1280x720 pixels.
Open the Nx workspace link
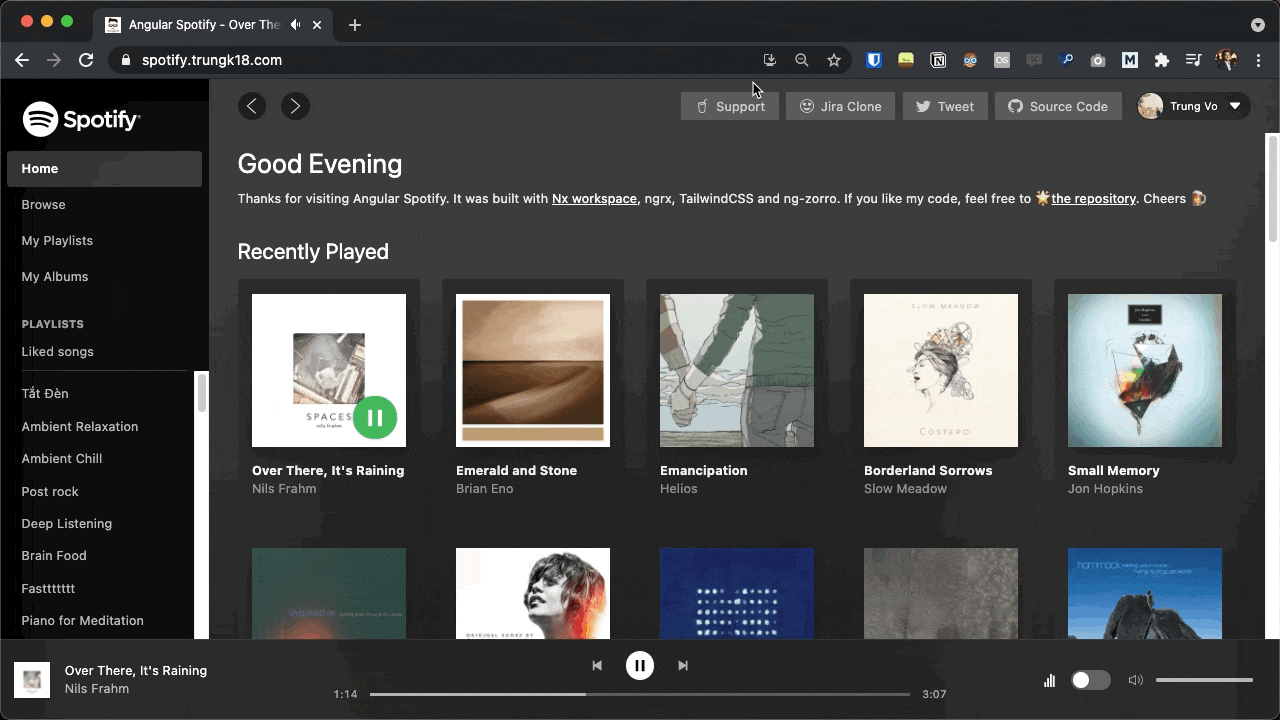tap(594, 198)
